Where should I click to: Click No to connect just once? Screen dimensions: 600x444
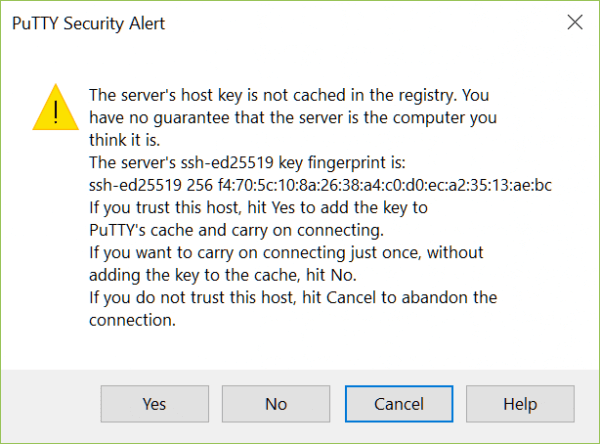[x=276, y=404]
